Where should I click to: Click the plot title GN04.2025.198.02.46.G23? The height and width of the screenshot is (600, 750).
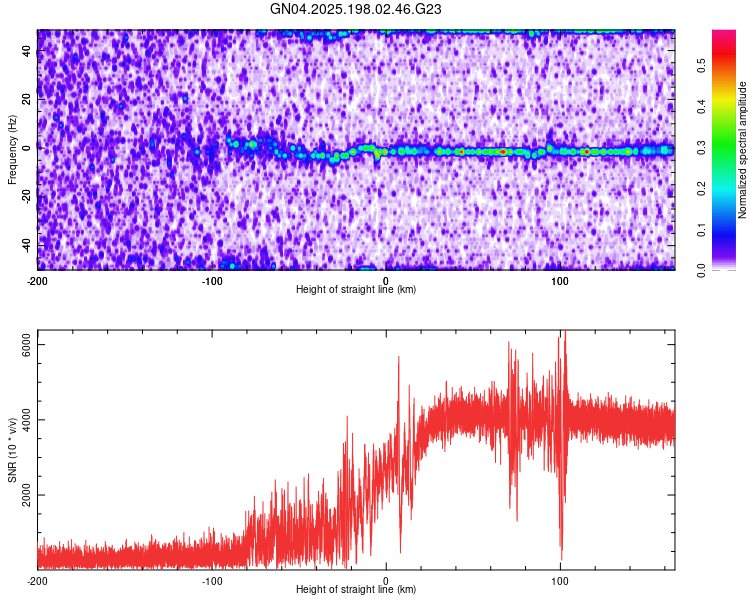pos(355,9)
